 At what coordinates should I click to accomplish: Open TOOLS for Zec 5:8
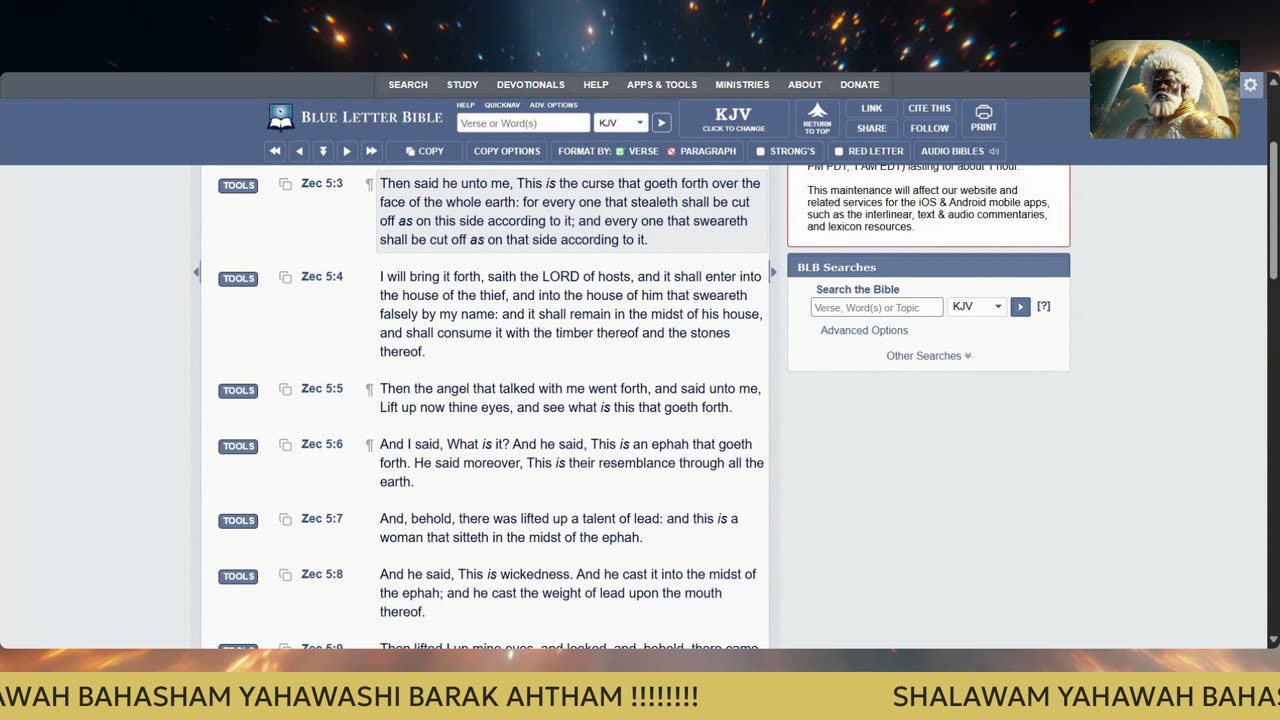pyautogui.click(x=238, y=576)
